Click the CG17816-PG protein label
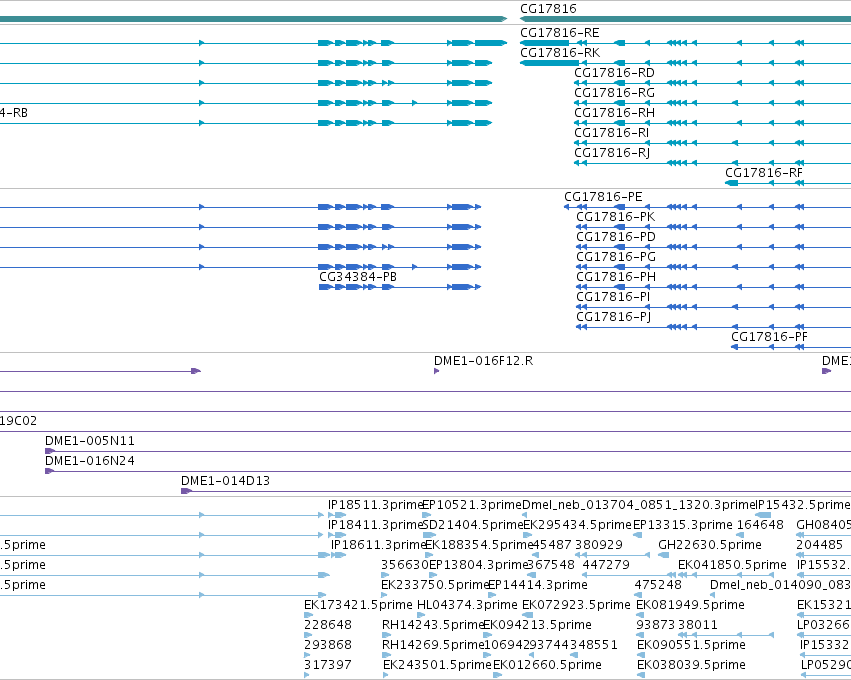 click(616, 257)
